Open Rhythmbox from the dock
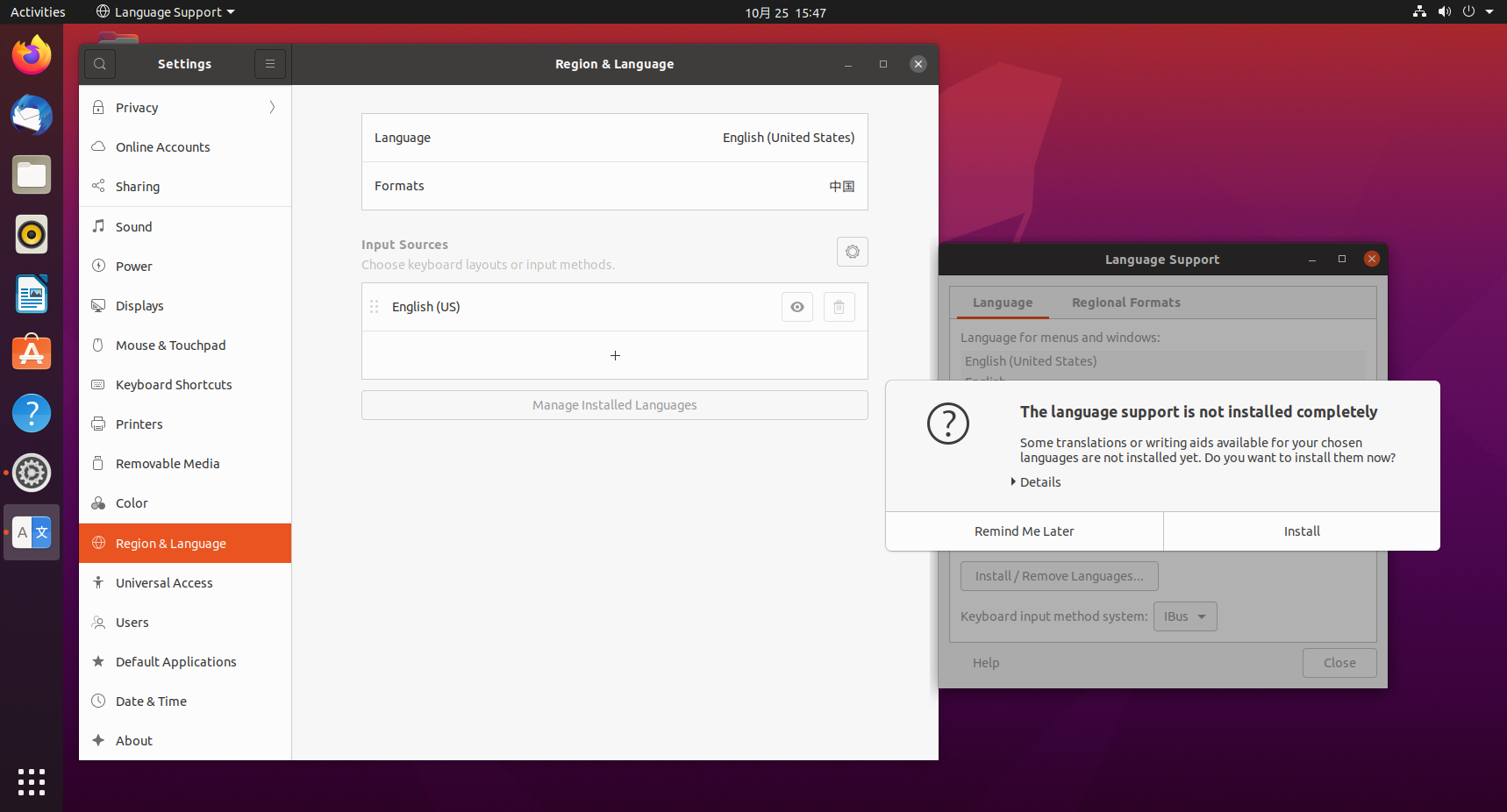The width and height of the screenshot is (1507, 812). click(x=32, y=235)
